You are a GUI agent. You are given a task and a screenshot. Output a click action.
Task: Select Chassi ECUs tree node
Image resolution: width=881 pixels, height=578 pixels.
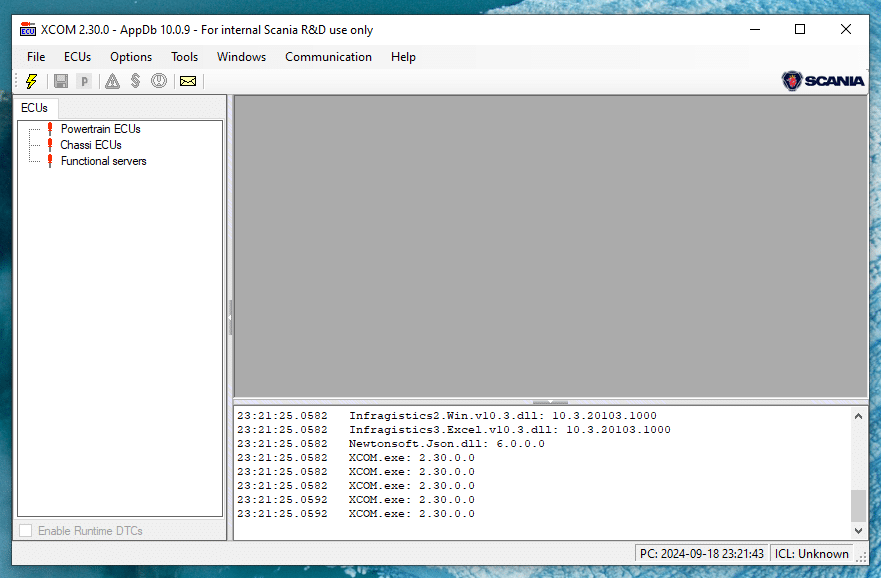pos(90,145)
